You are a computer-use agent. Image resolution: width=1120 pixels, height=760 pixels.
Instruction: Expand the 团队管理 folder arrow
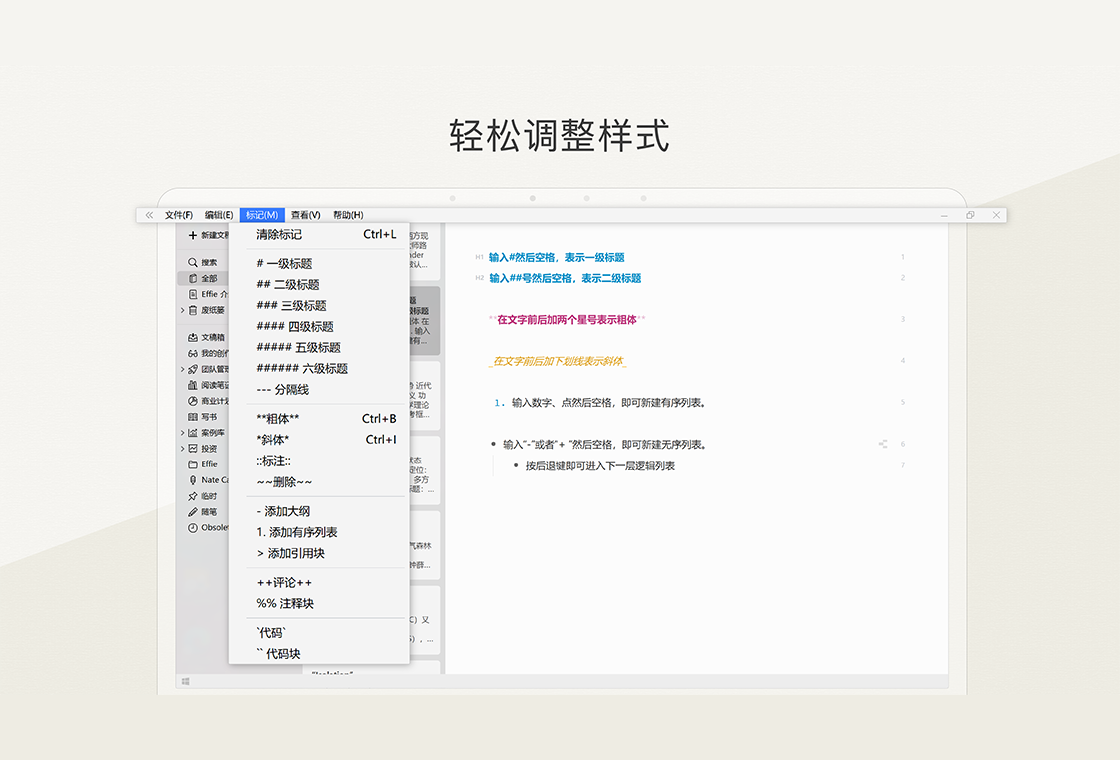pyautogui.click(x=182, y=369)
